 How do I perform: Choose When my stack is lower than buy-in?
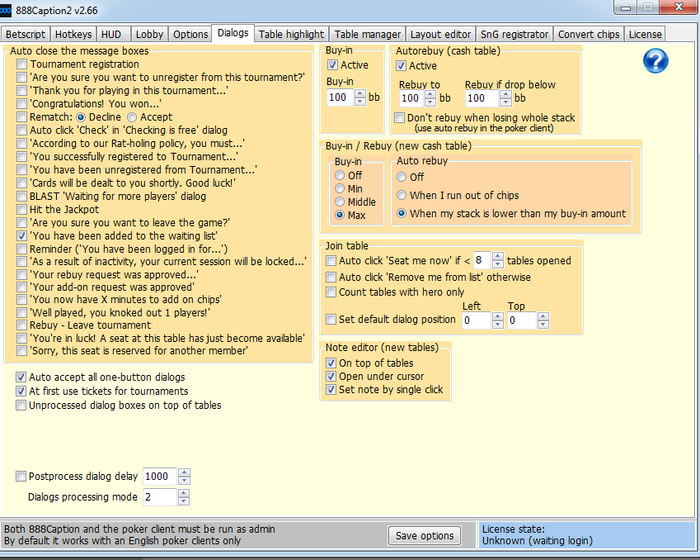point(401,213)
